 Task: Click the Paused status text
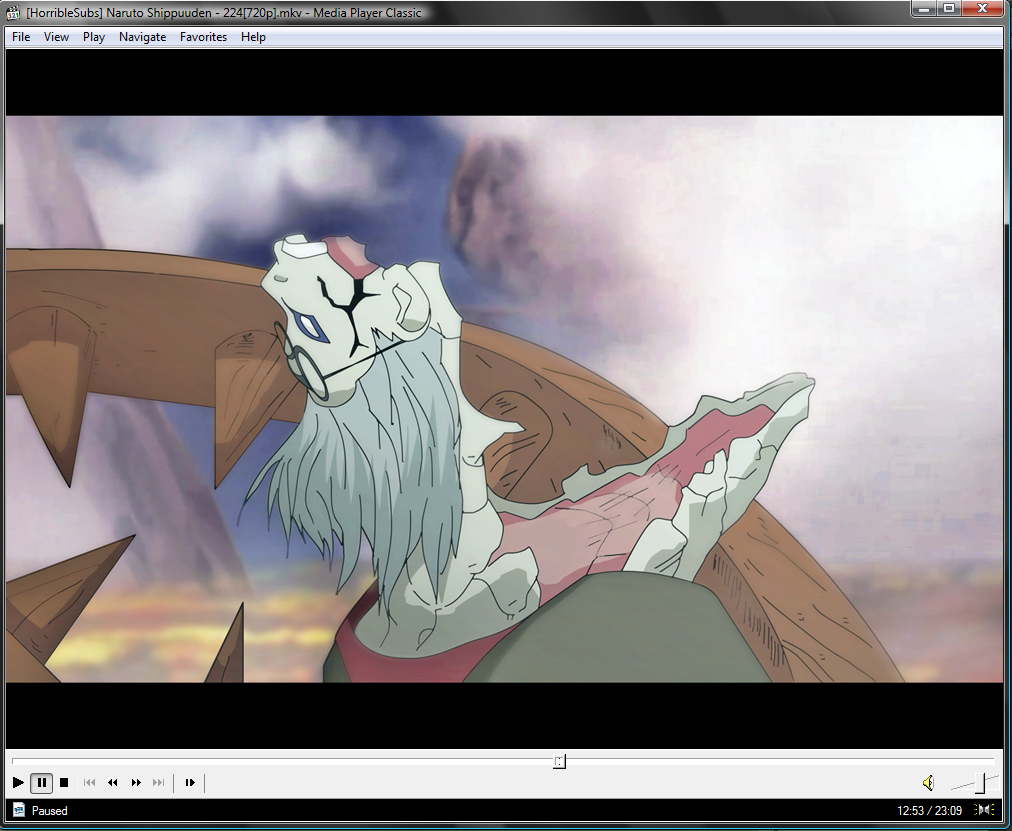50,810
